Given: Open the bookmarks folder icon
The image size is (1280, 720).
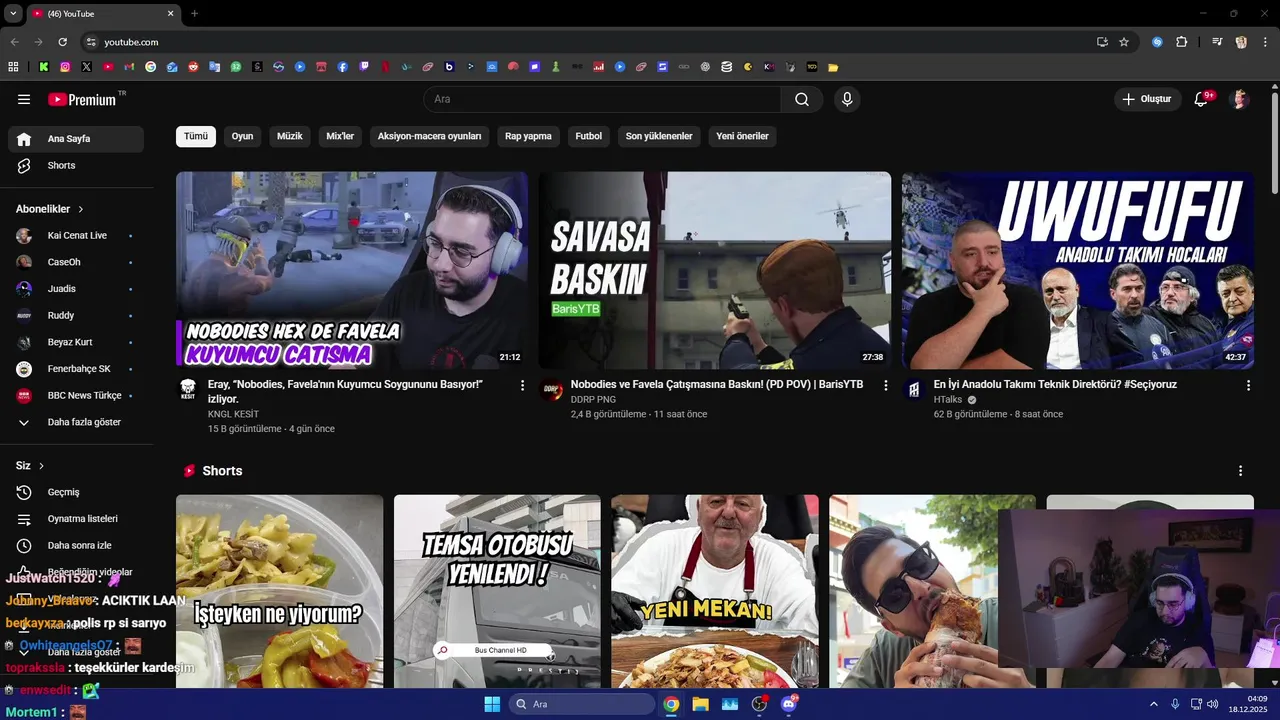Looking at the screenshot, I should coord(833,67).
